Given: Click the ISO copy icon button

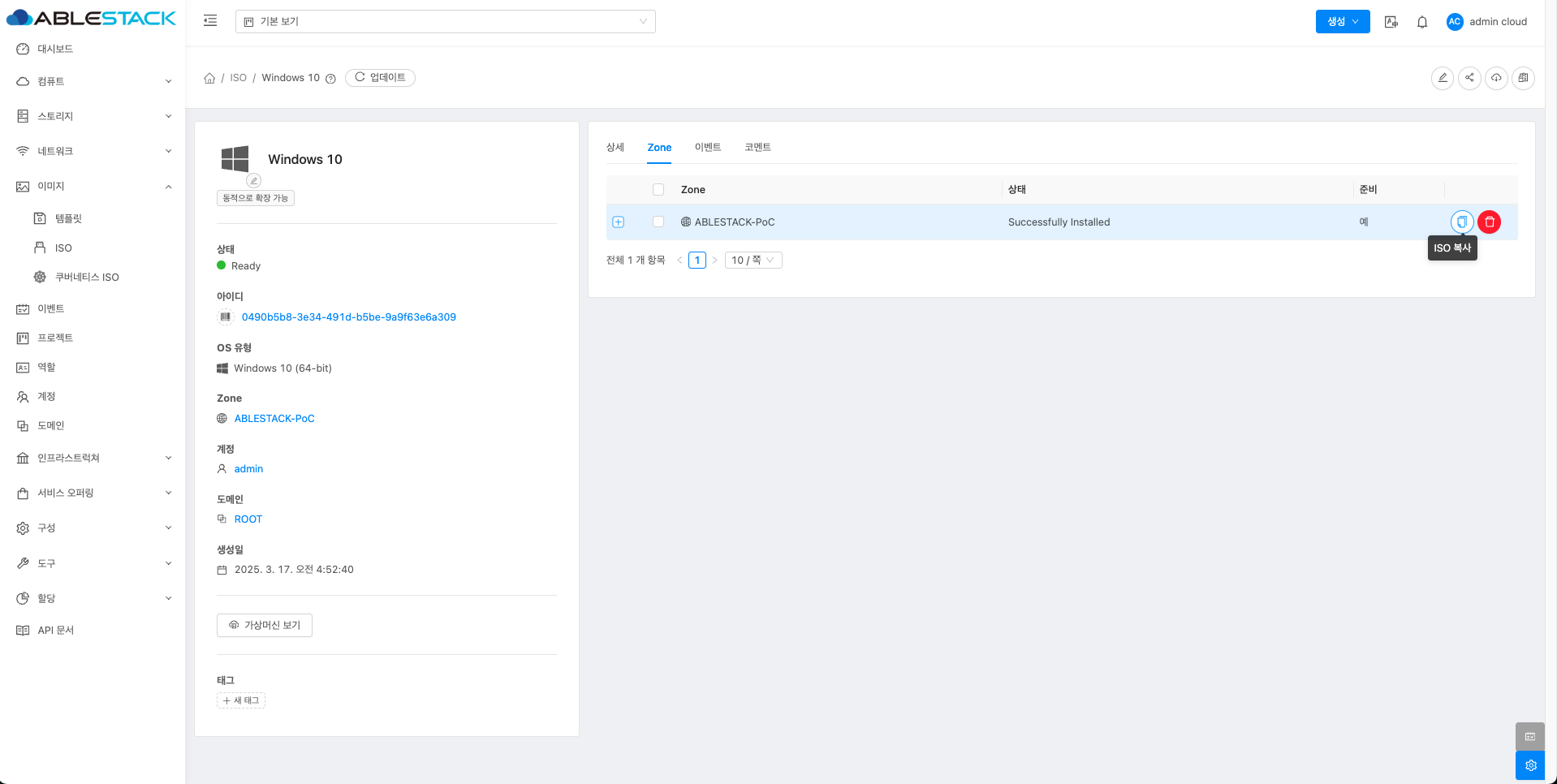Looking at the screenshot, I should click(x=1461, y=222).
